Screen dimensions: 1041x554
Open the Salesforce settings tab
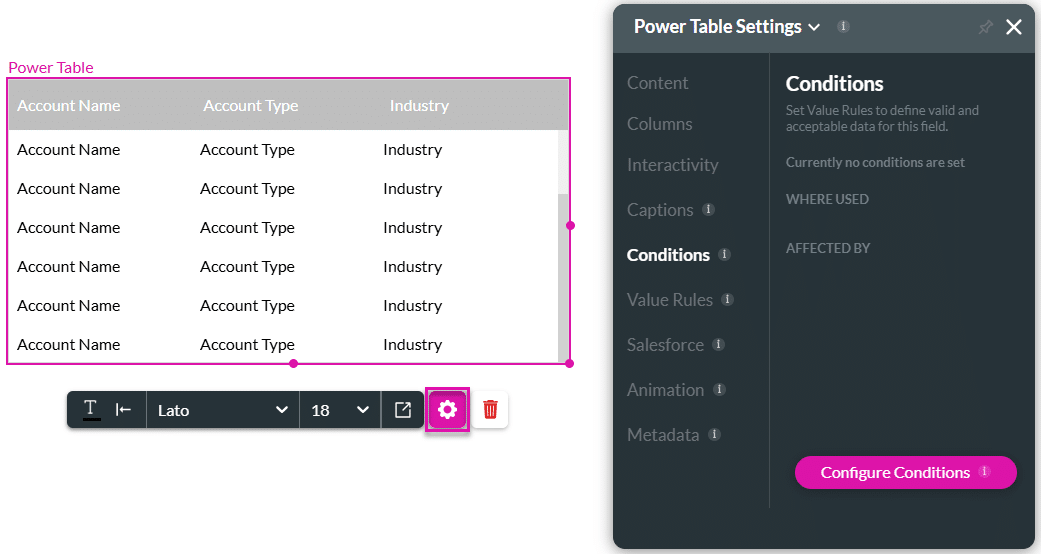(x=665, y=345)
